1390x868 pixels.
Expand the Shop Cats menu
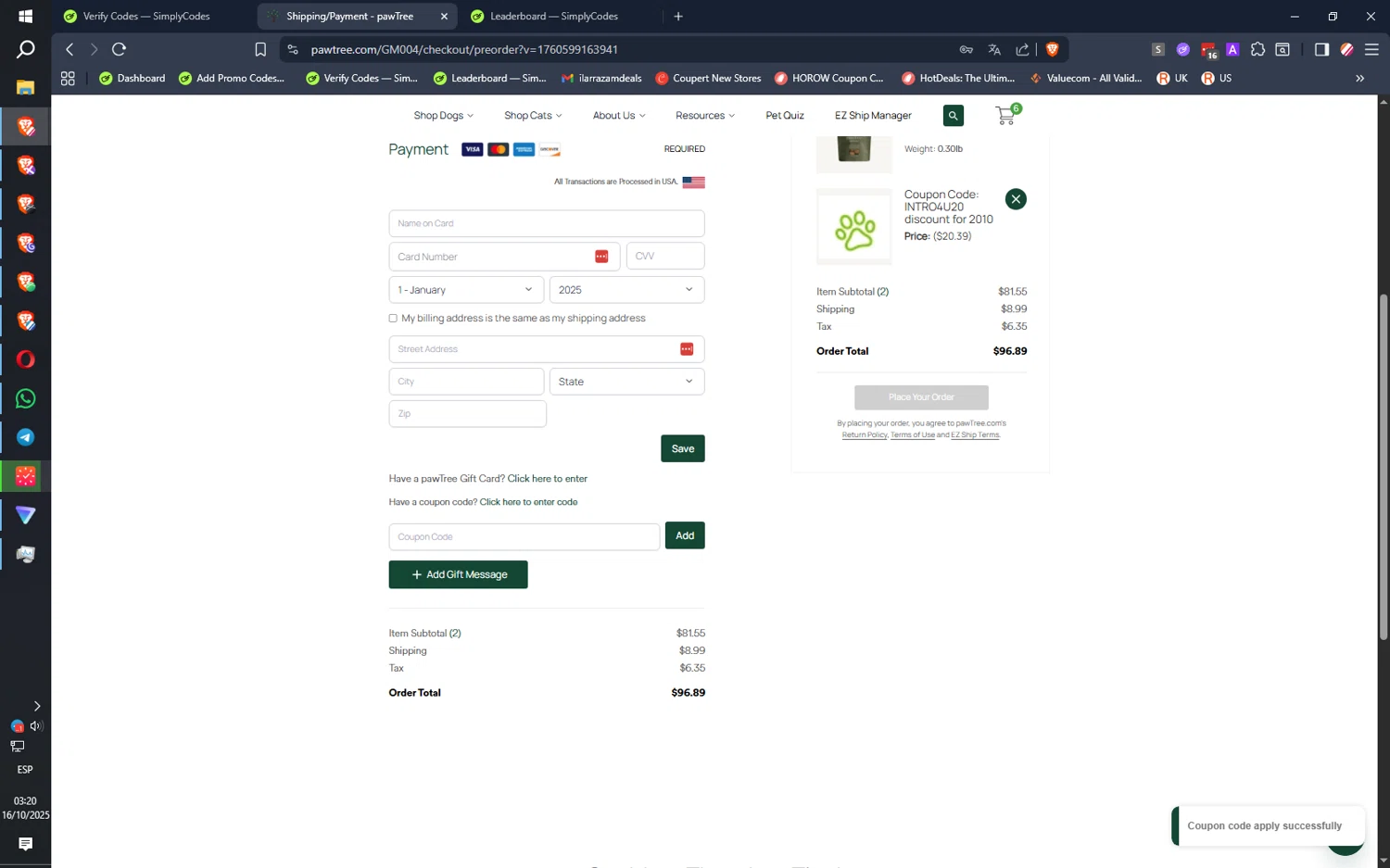pyautogui.click(x=533, y=116)
